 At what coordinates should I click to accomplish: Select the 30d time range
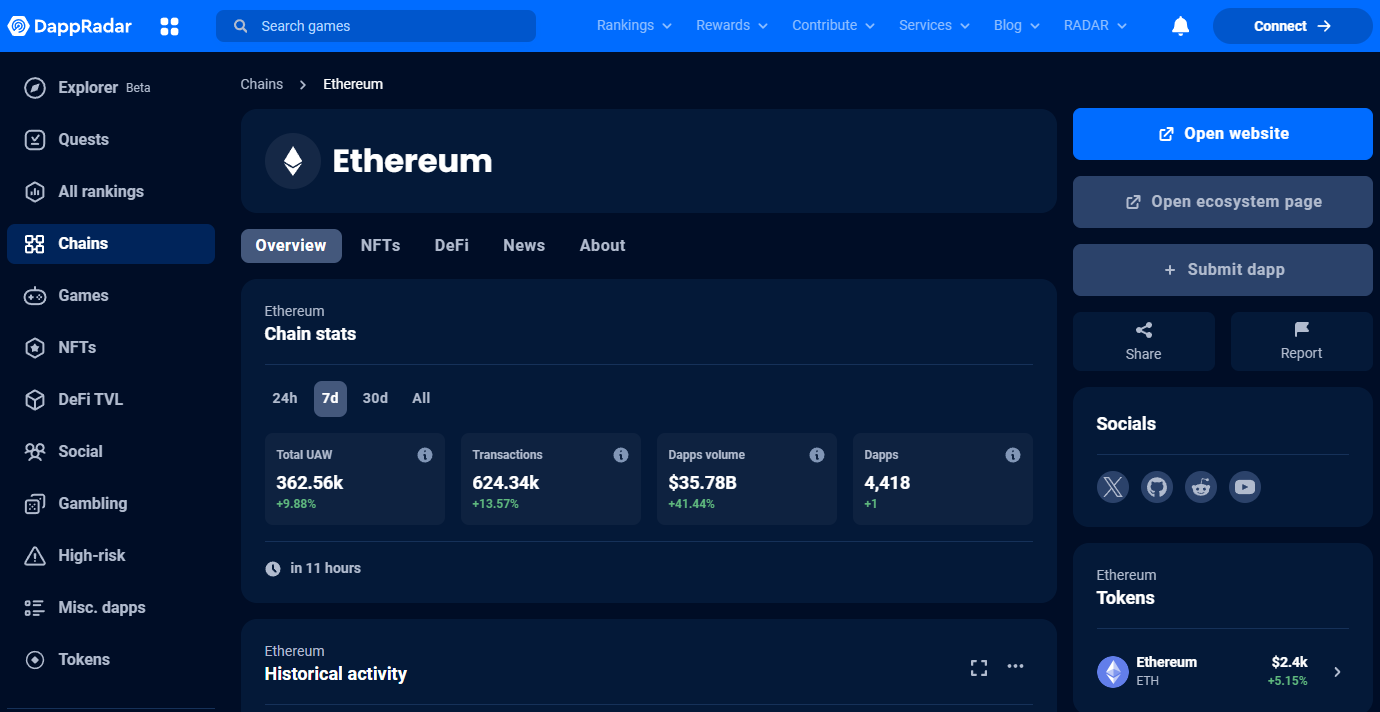click(375, 398)
